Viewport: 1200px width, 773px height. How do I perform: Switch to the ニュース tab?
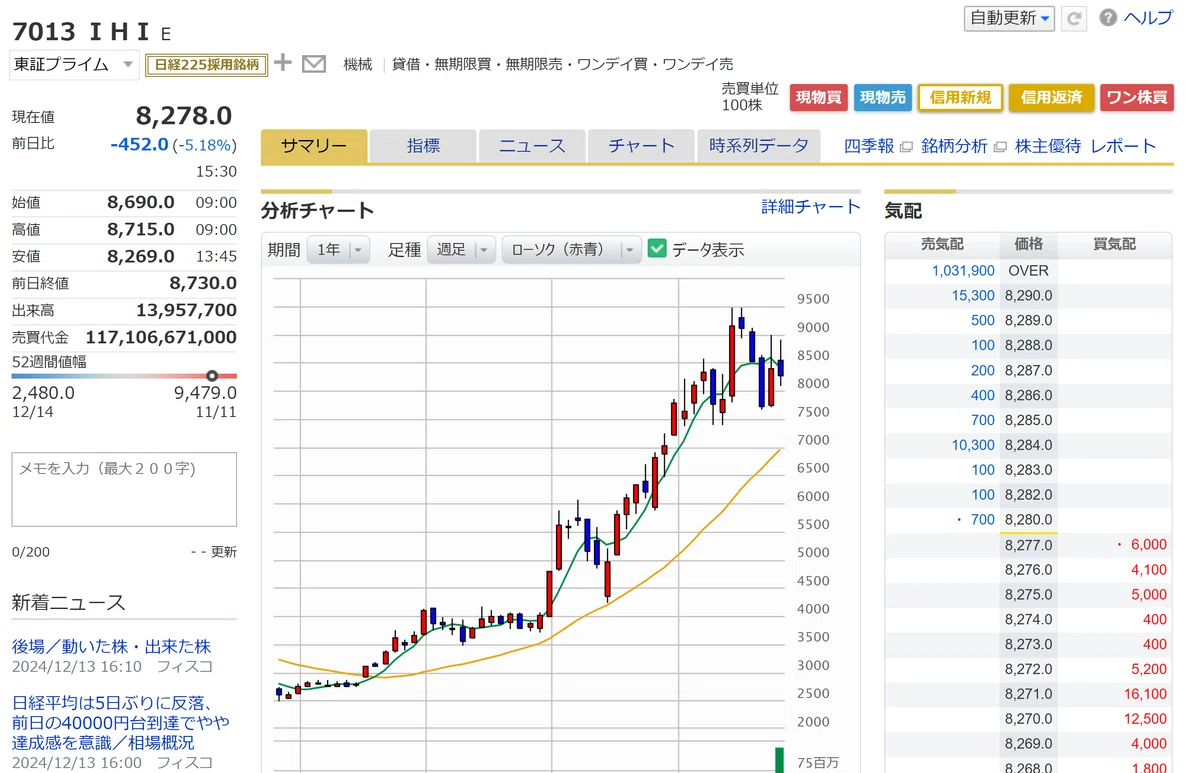click(x=532, y=146)
